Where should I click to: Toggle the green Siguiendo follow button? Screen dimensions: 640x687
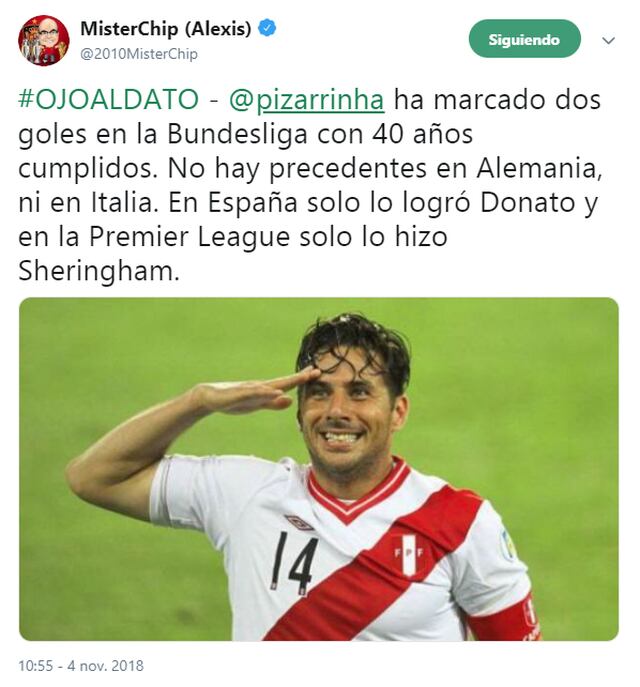524,39
